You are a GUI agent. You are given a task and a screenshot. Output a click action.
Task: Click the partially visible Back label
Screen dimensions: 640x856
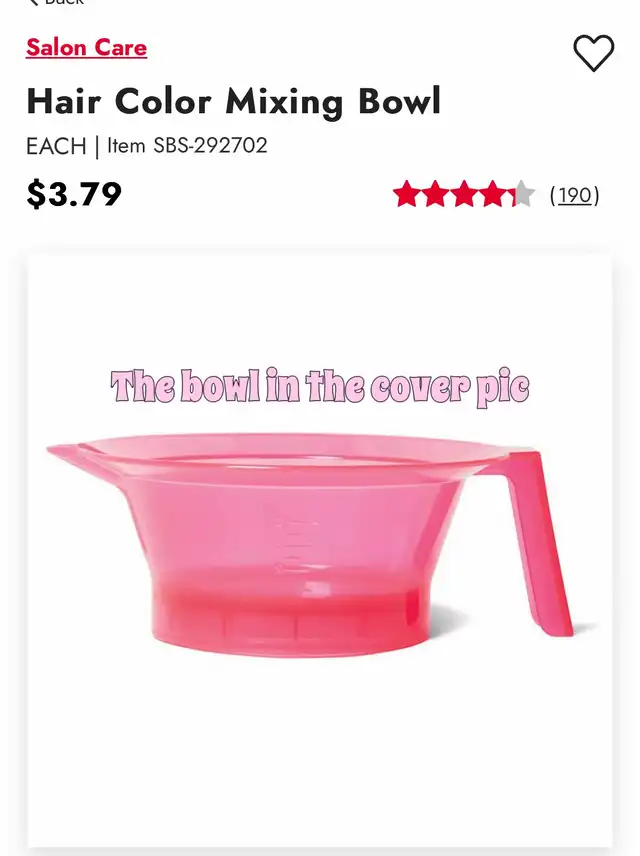click(x=64, y=2)
